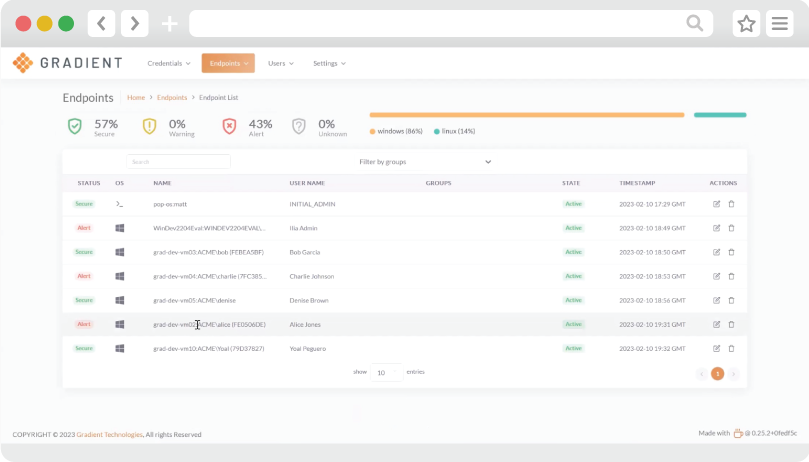Click the browser address bar

pos(451,23)
